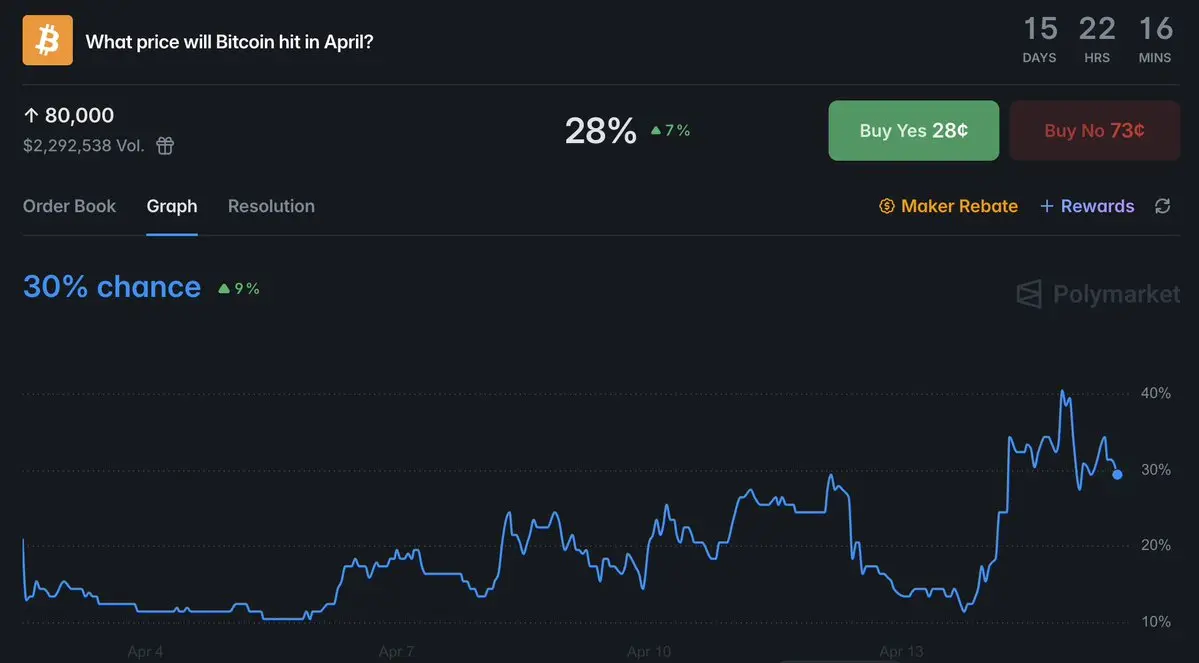
Task: Click the green triangle next to 7%
Action: 656,130
